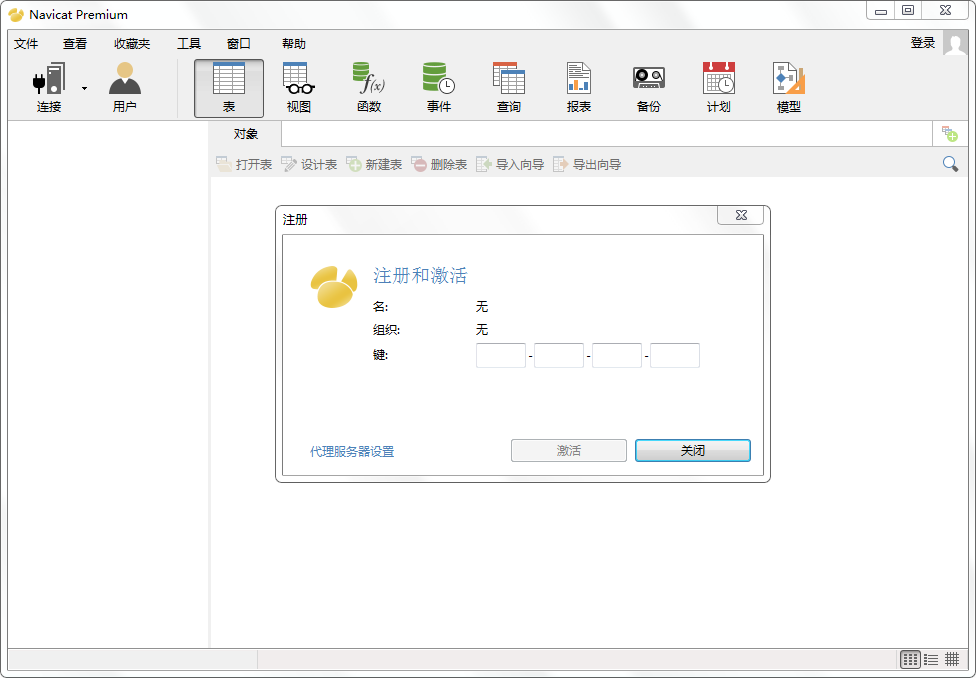Select the Objects (对象) tab
This screenshot has width=976, height=678.
coord(246,134)
